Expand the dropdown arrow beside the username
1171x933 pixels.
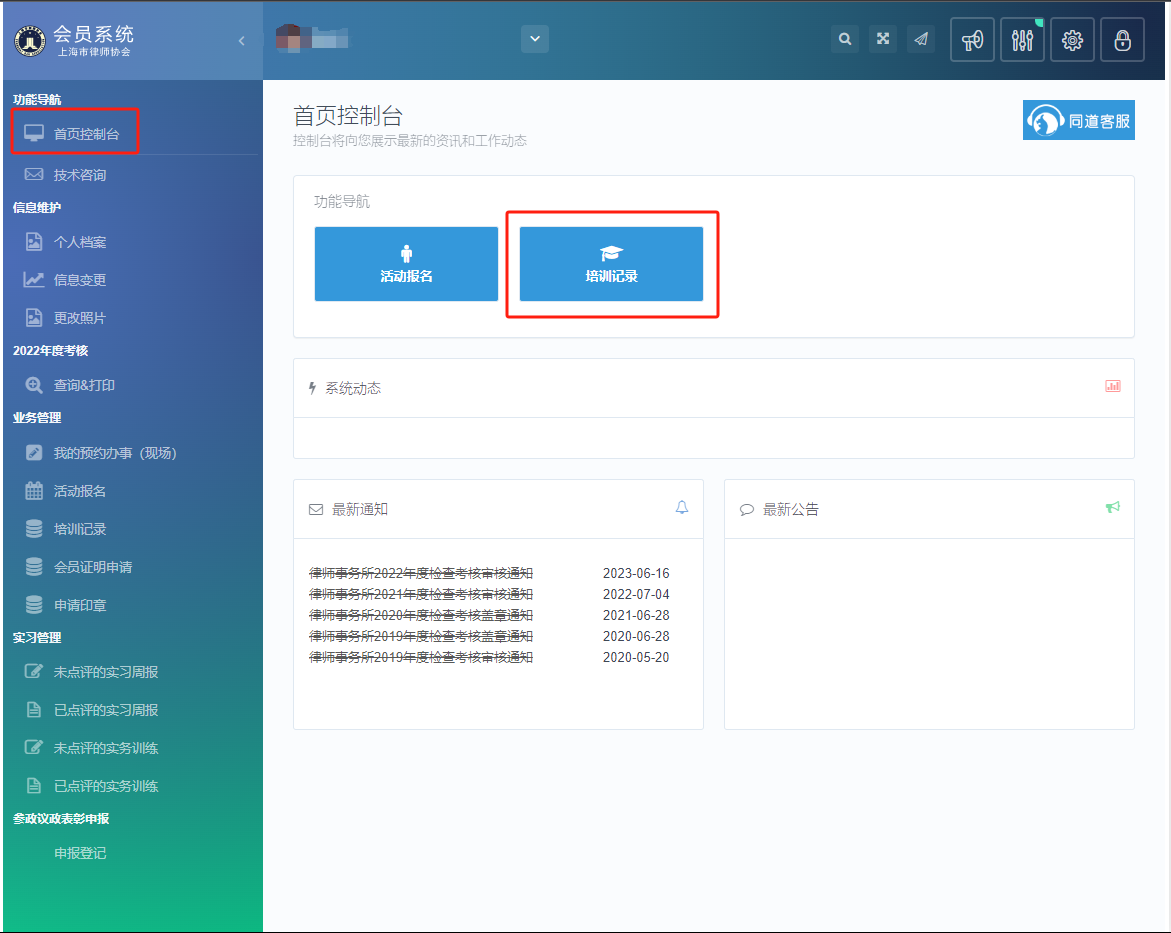coord(534,39)
